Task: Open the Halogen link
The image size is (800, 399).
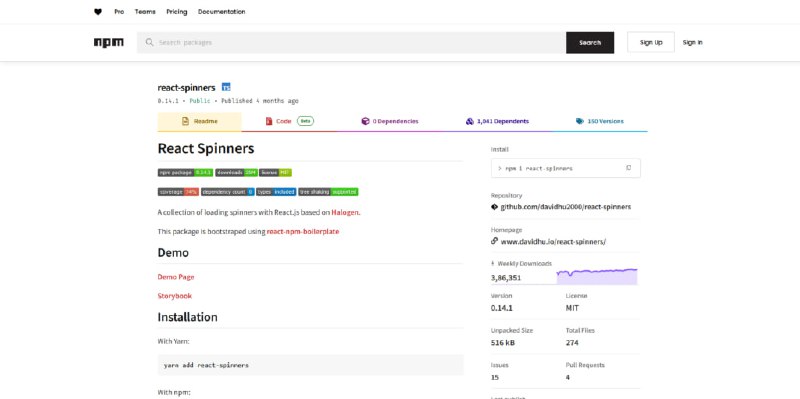Action: (x=345, y=212)
